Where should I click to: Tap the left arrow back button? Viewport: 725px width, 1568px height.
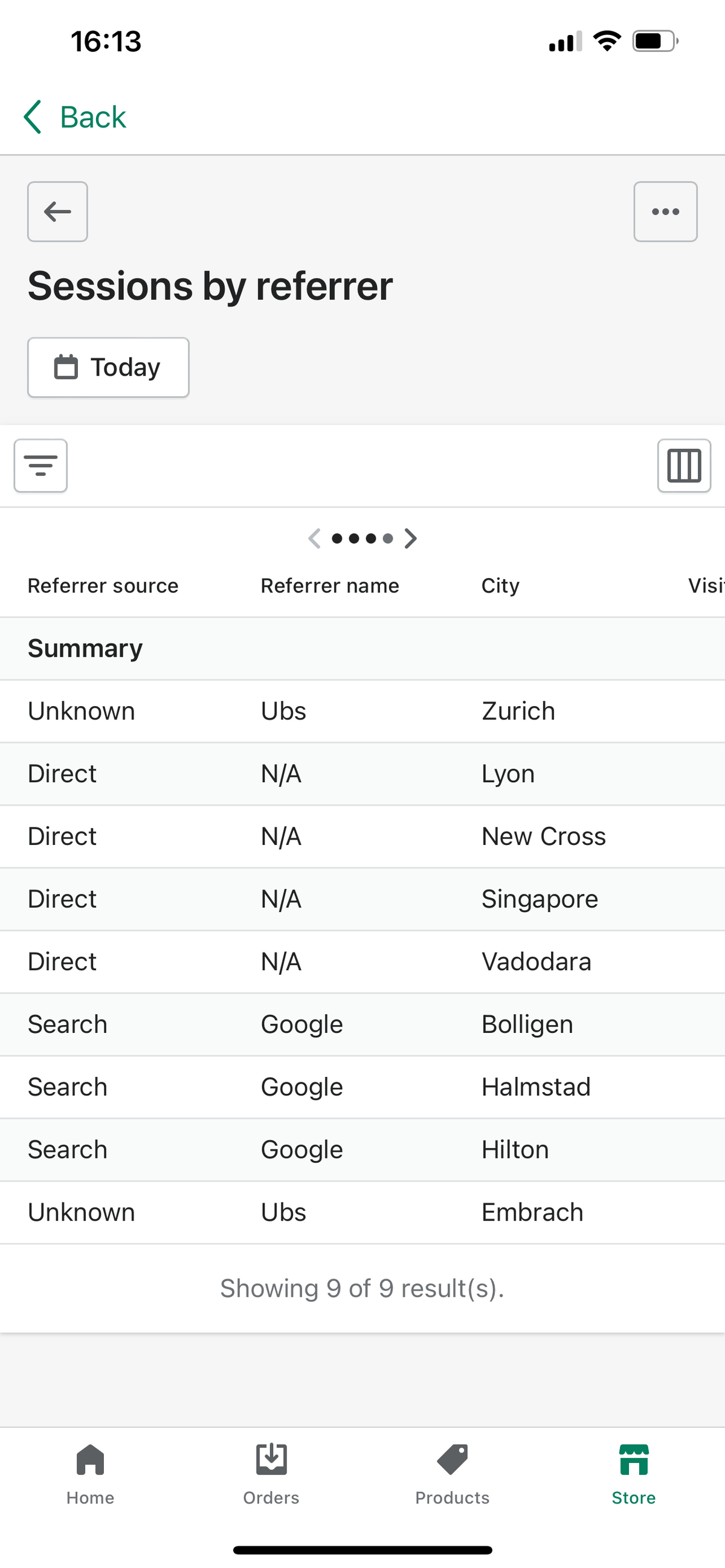point(57,211)
